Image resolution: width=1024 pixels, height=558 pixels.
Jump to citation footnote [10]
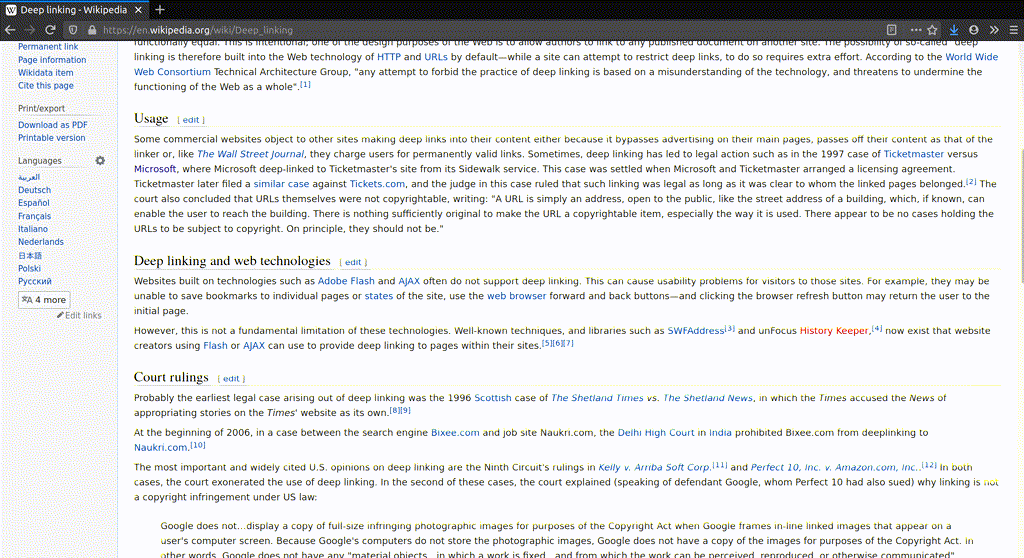197,445
